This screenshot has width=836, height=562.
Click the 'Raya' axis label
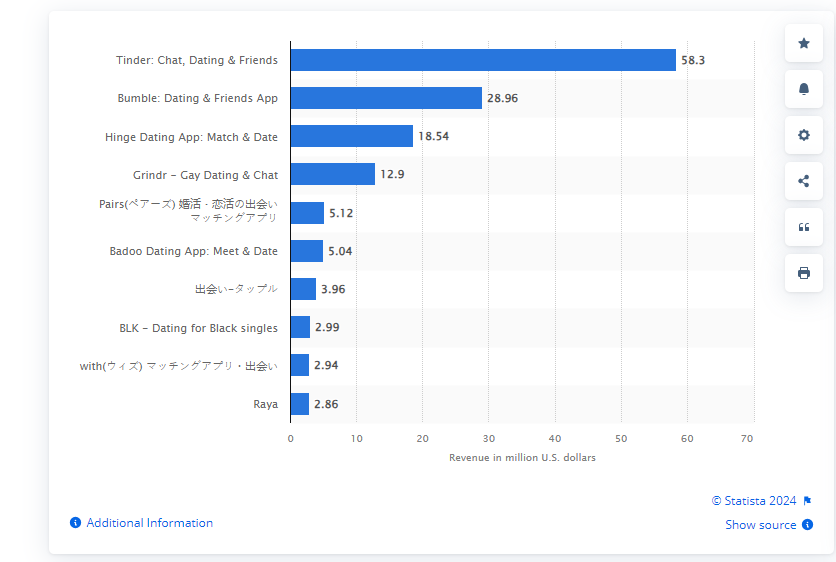click(266, 404)
